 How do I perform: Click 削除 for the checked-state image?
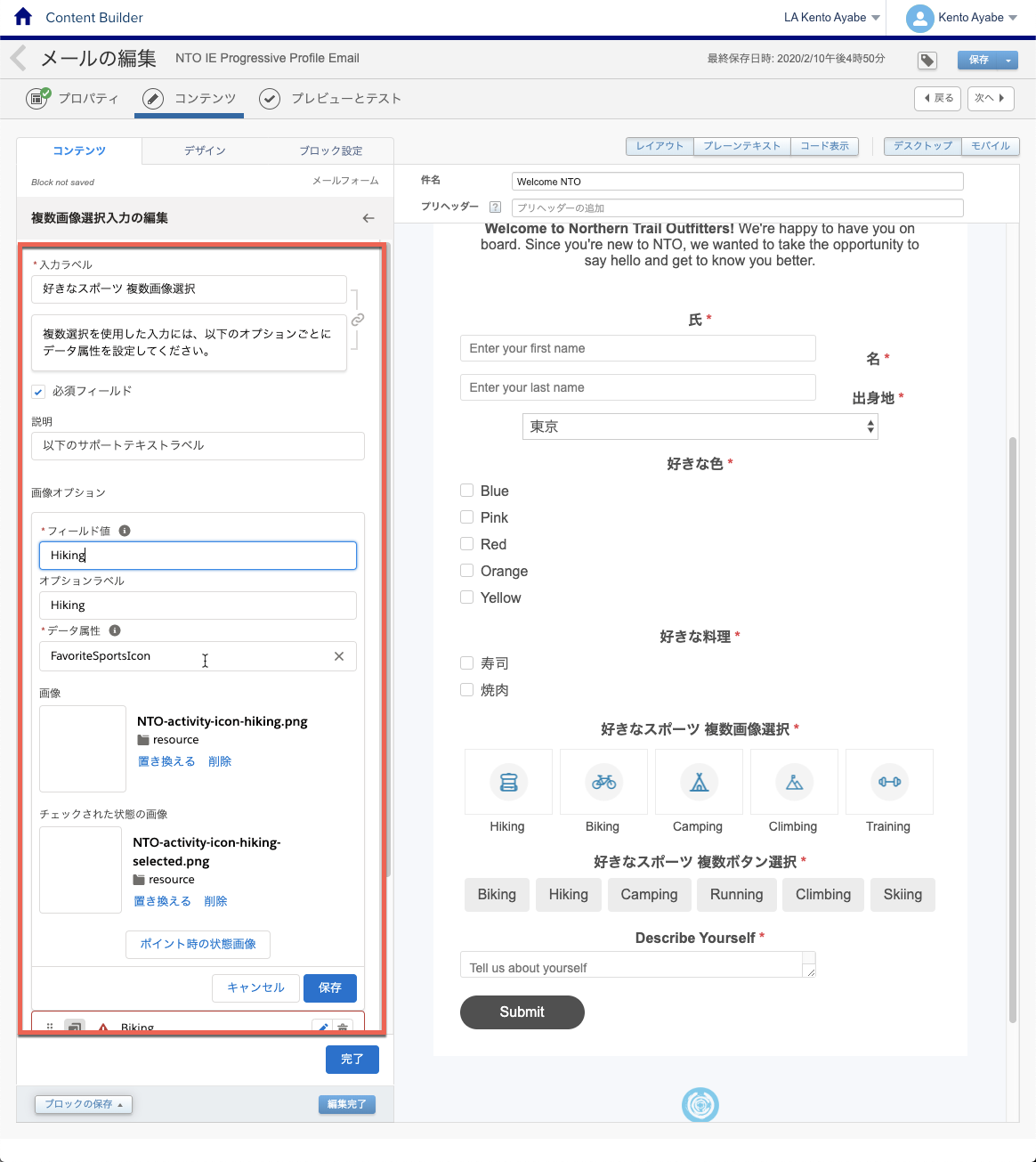pyautogui.click(x=215, y=901)
